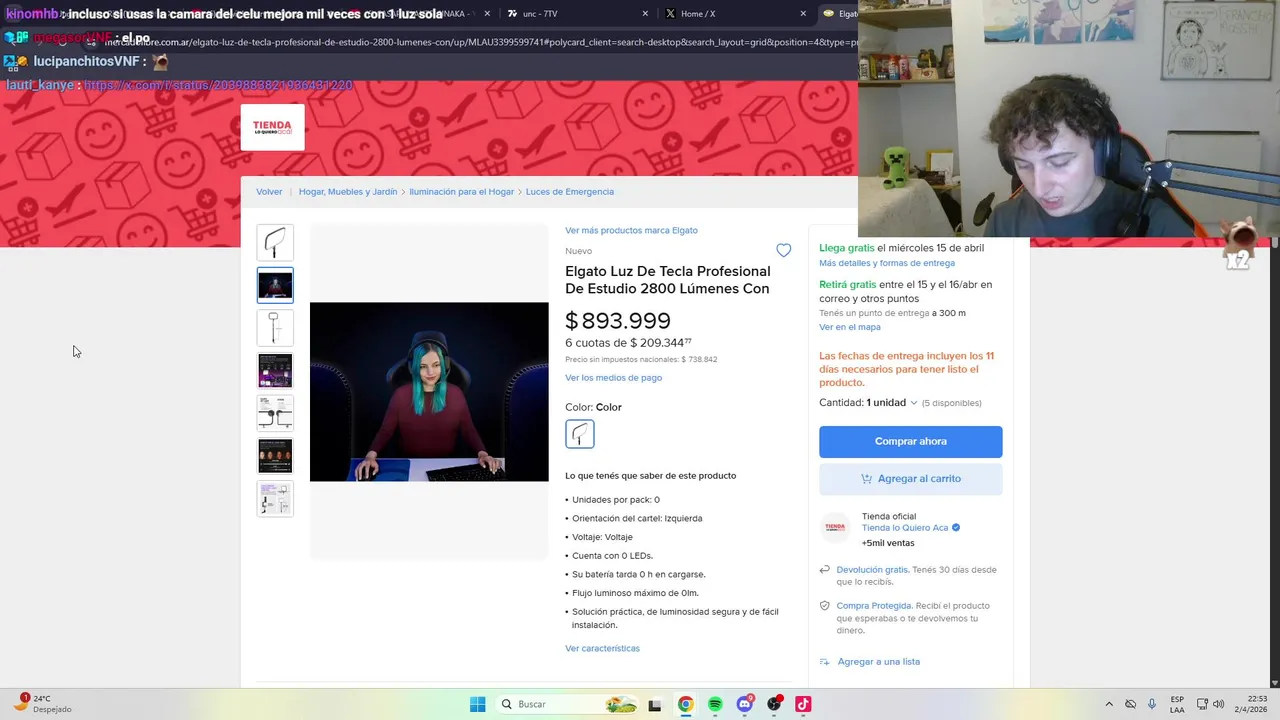Choose the Color variant swatch
This screenshot has width=1280, height=720.
tap(580, 434)
